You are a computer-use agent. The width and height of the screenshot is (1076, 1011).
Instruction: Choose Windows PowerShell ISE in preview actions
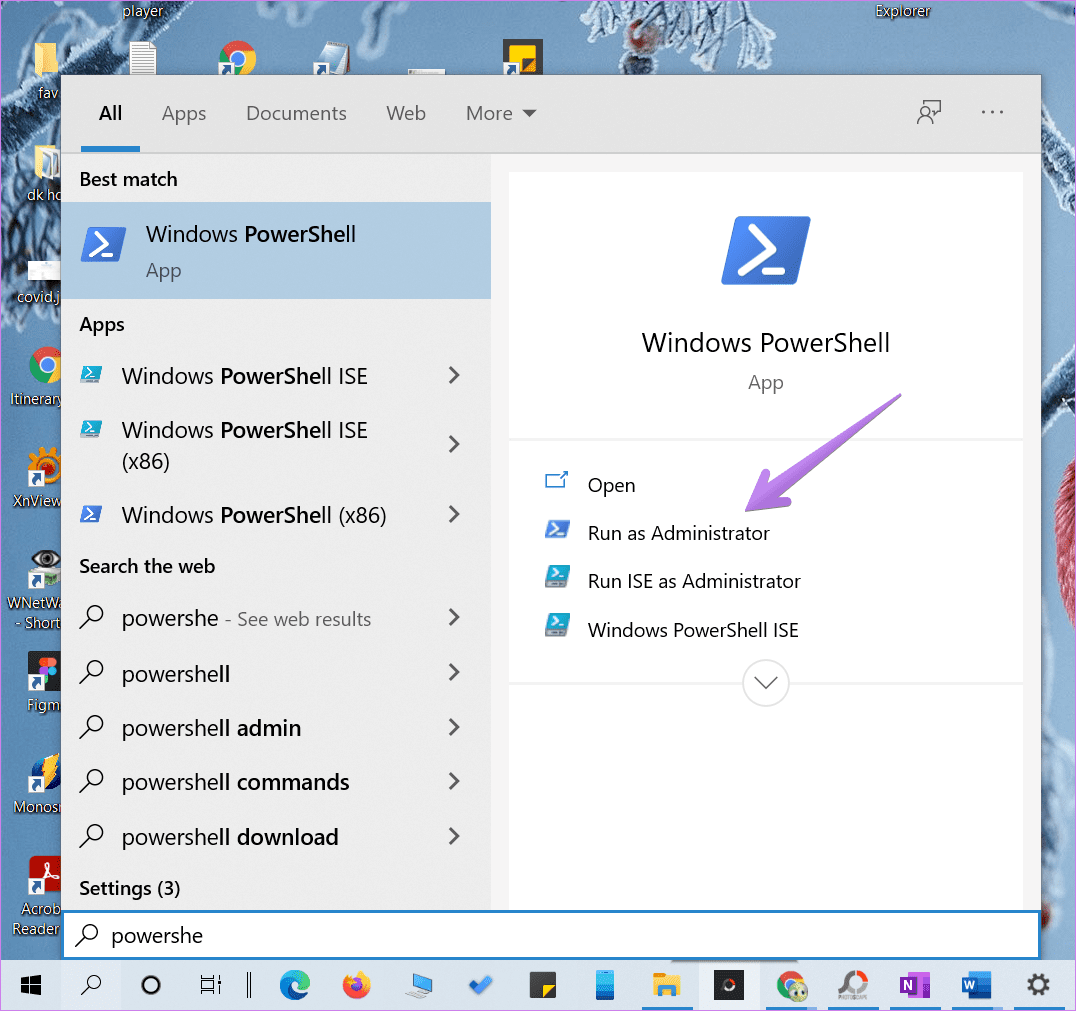[692, 630]
